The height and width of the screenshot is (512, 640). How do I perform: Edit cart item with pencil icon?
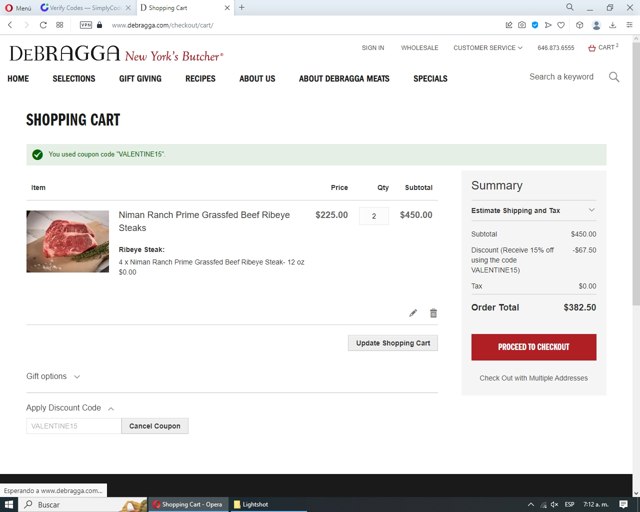click(413, 313)
